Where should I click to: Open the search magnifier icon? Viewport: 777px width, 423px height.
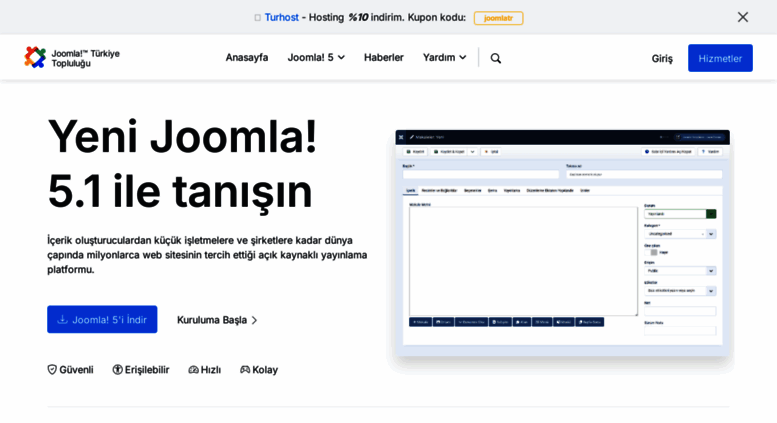(496, 58)
